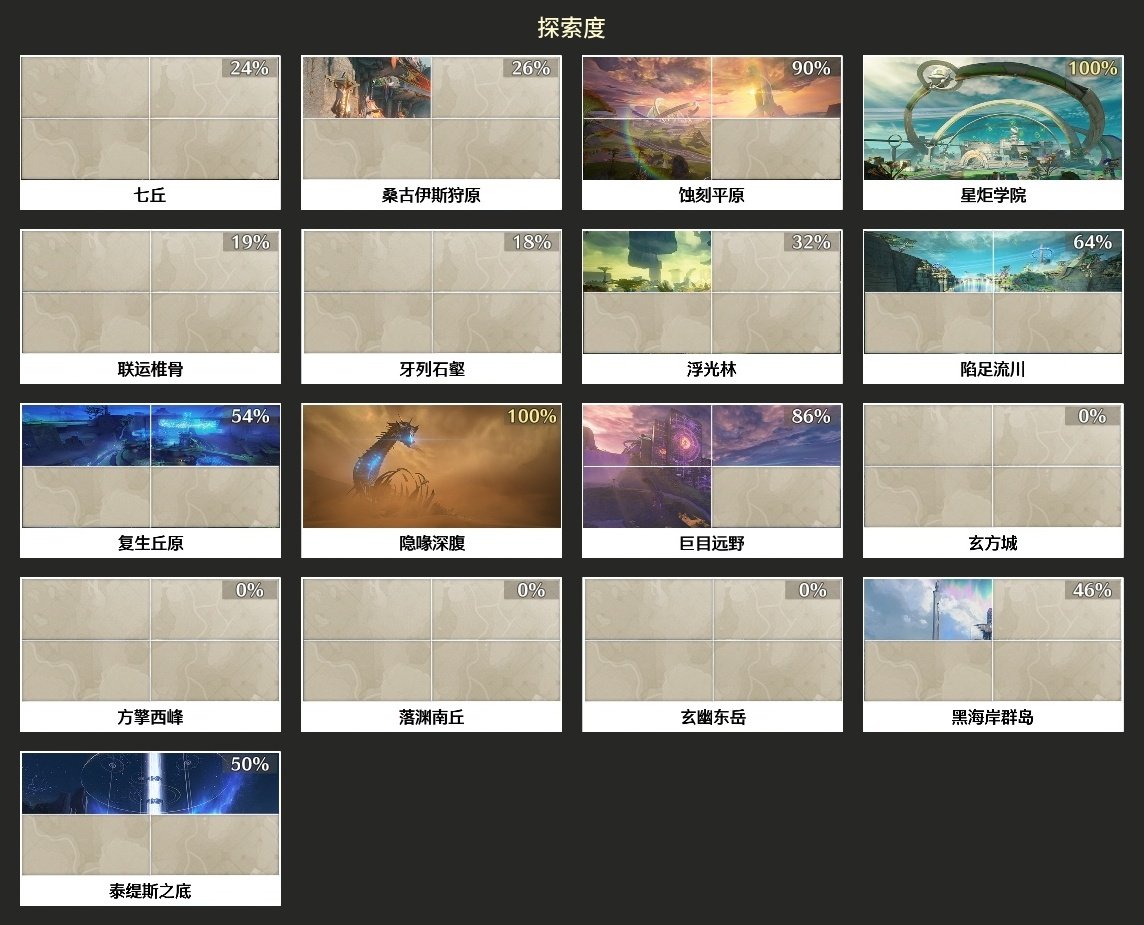Click the 探索度 page heading

[x=571, y=28]
